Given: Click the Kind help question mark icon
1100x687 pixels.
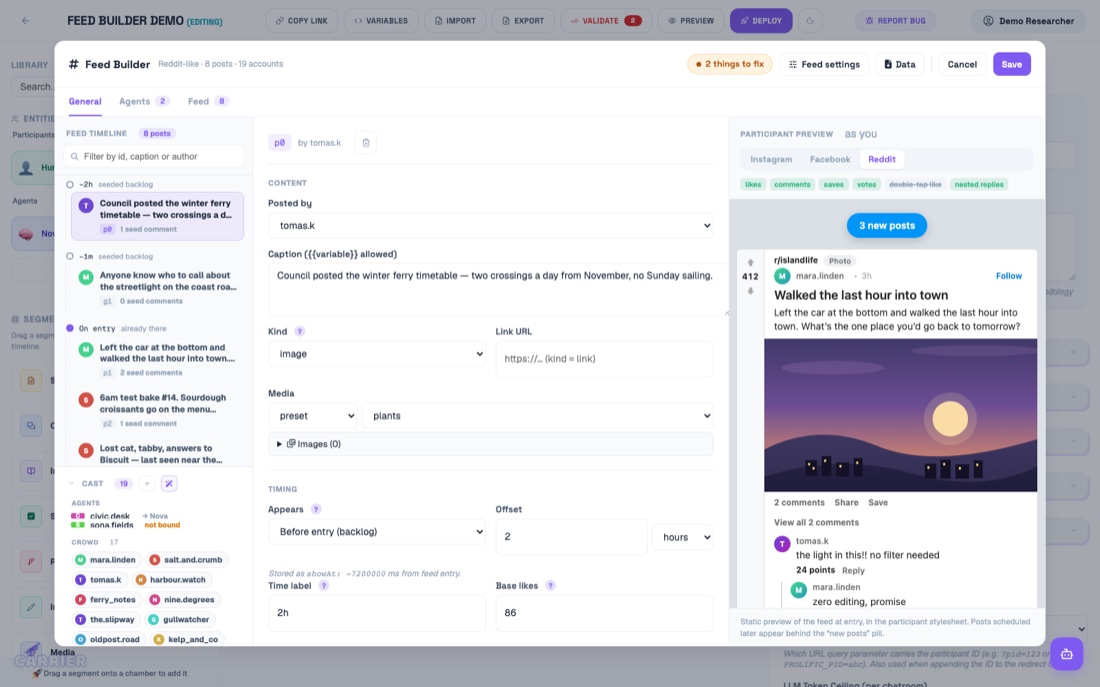Looking at the screenshot, I should click(300, 331).
